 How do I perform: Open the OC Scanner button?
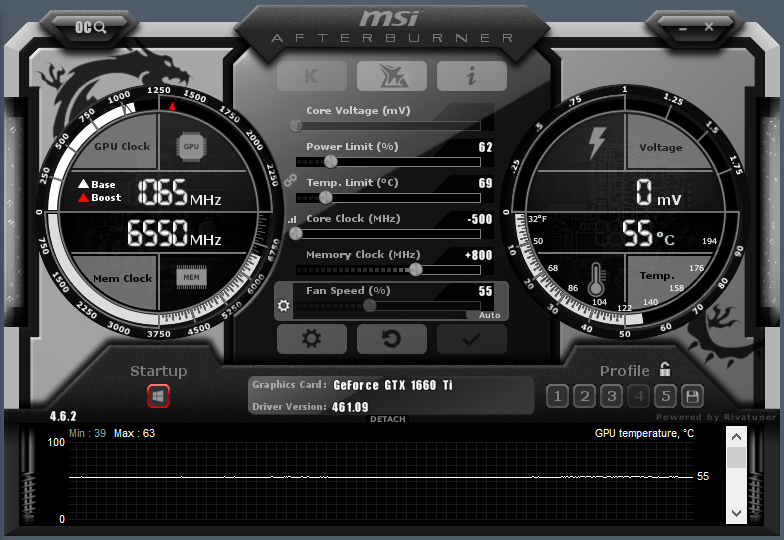[90, 27]
